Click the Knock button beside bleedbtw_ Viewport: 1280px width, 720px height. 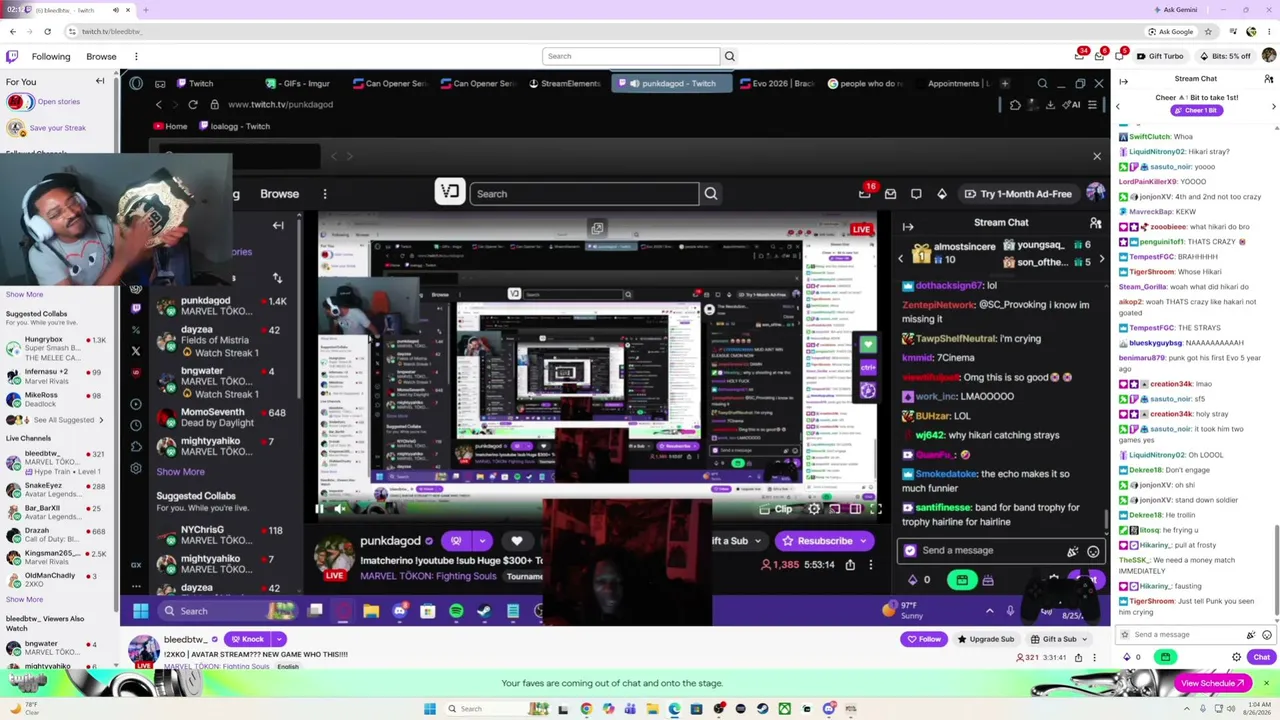pyautogui.click(x=247, y=639)
